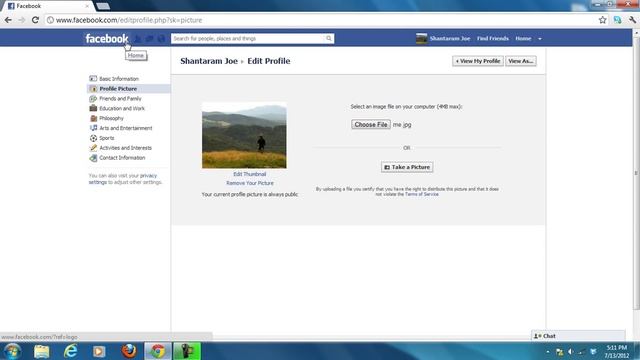Open the Chat bar
This screenshot has height=360, width=640.
578,336
